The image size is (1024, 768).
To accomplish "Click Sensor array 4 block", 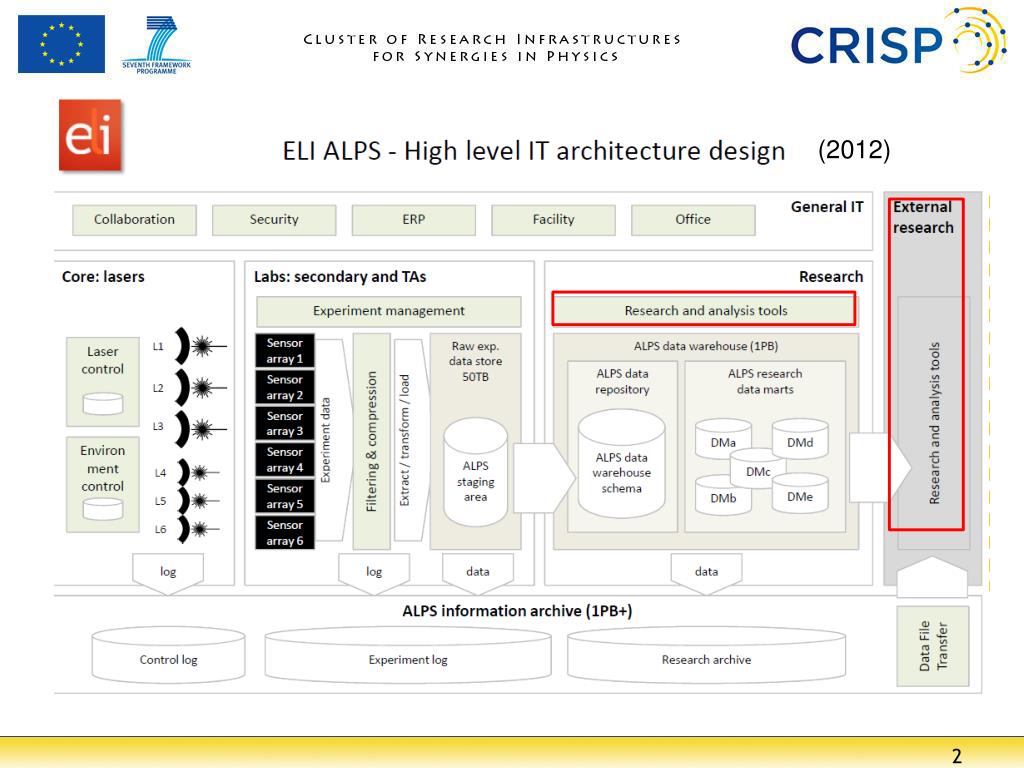I will click(x=285, y=460).
